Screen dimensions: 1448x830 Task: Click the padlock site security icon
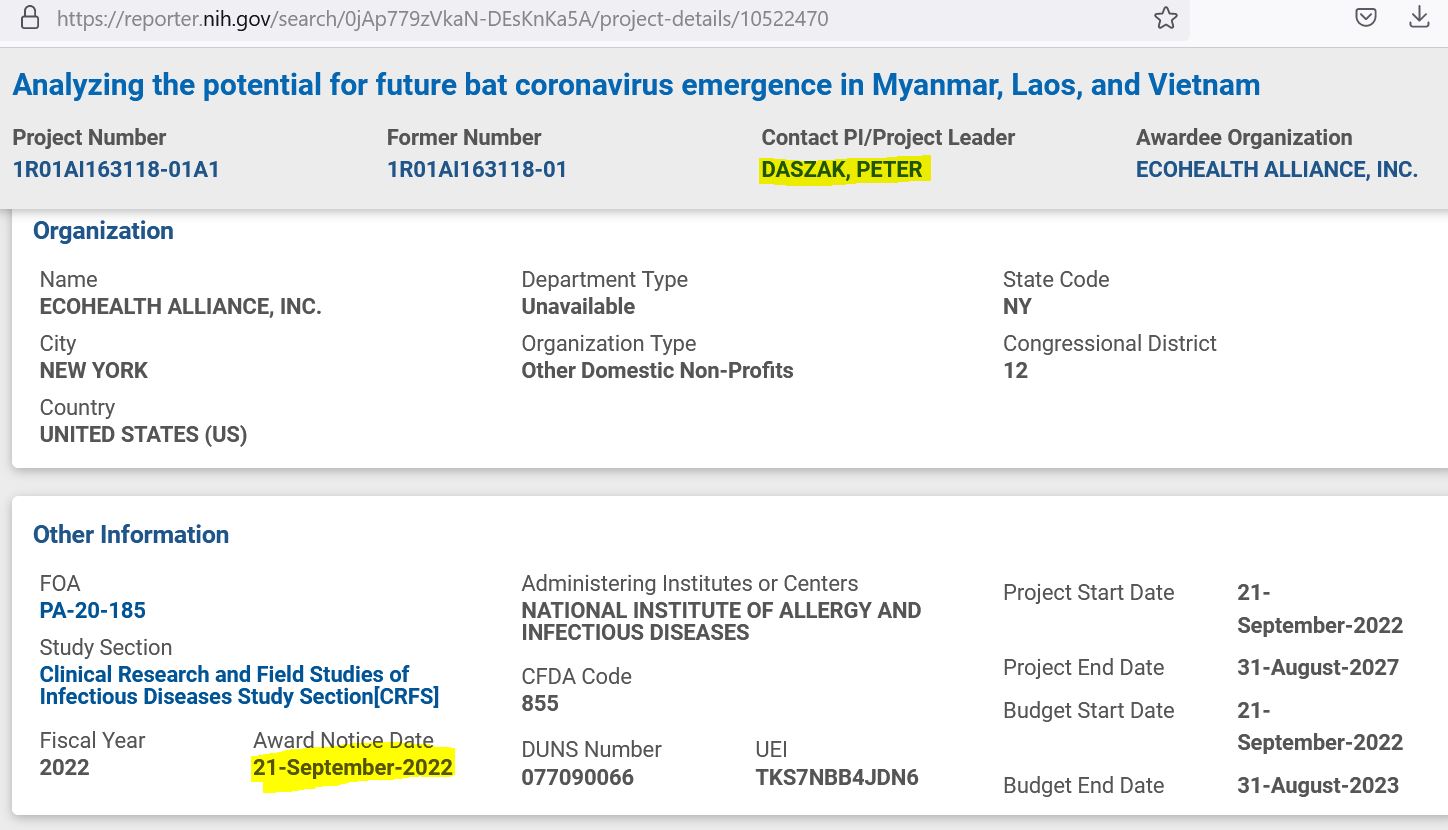(31, 18)
